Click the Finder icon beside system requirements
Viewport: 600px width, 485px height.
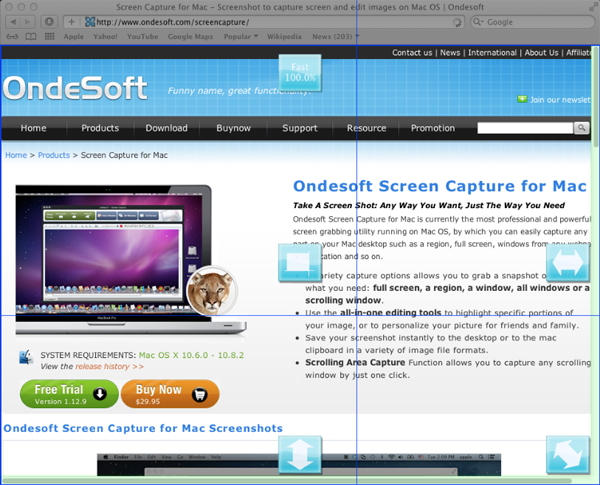pos(26,357)
